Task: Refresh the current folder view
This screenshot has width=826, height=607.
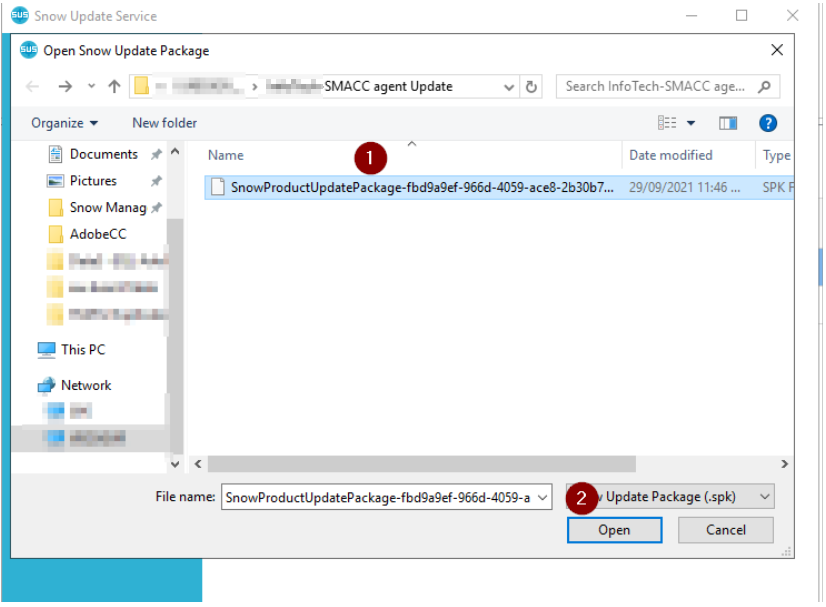Action: tap(532, 86)
